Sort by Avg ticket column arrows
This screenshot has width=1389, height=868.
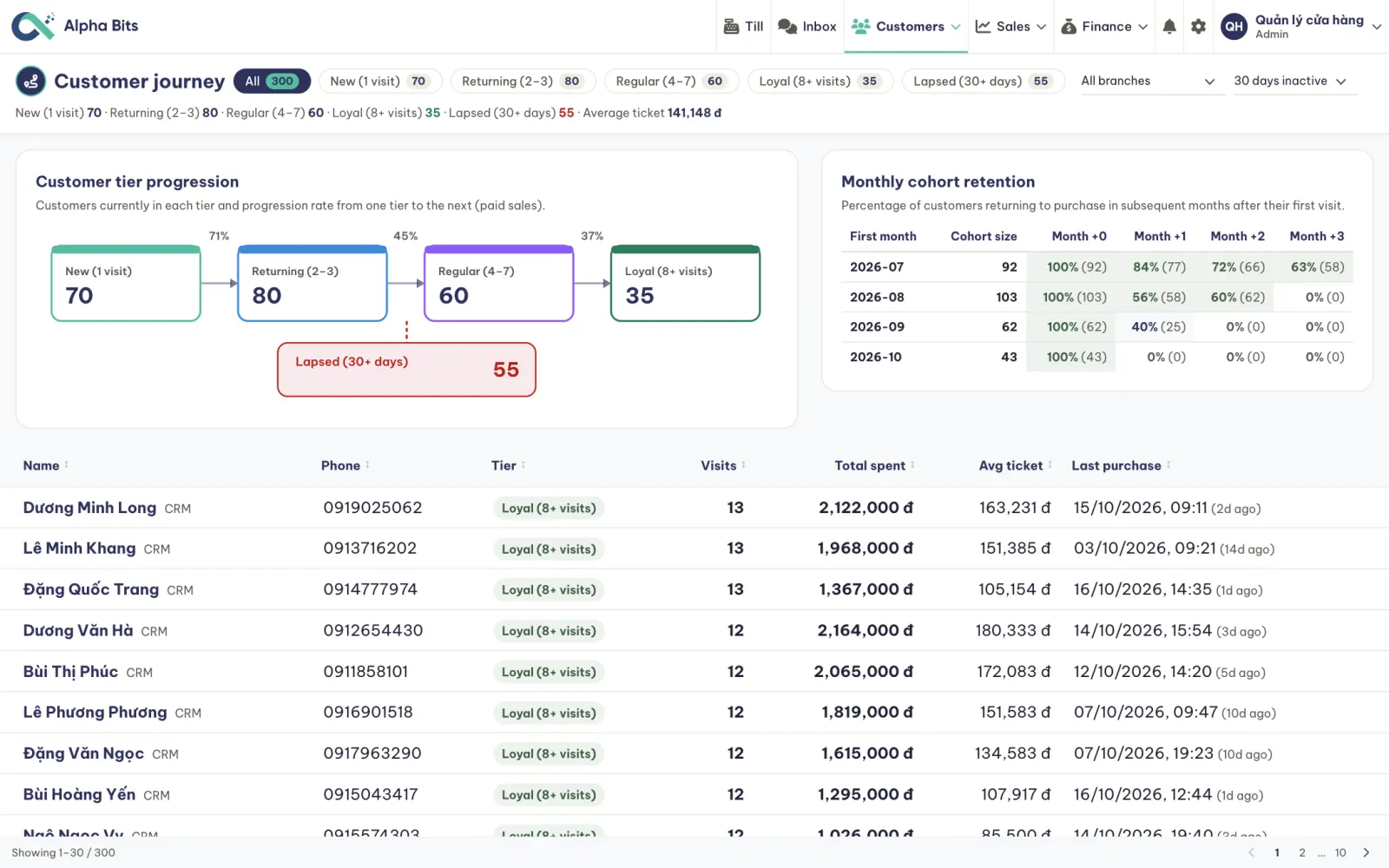pos(1050,465)
